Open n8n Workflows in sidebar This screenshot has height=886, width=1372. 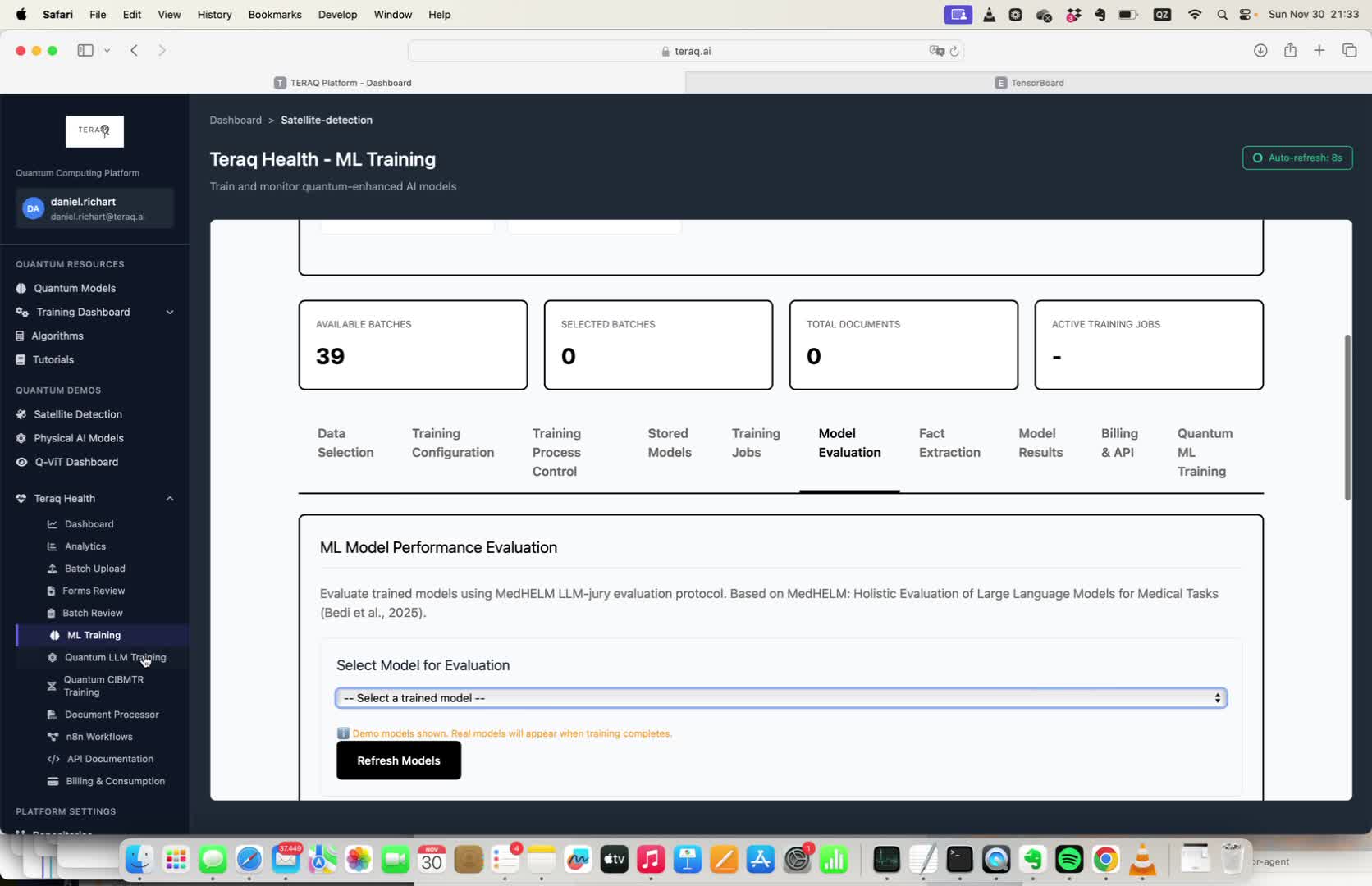98,736
